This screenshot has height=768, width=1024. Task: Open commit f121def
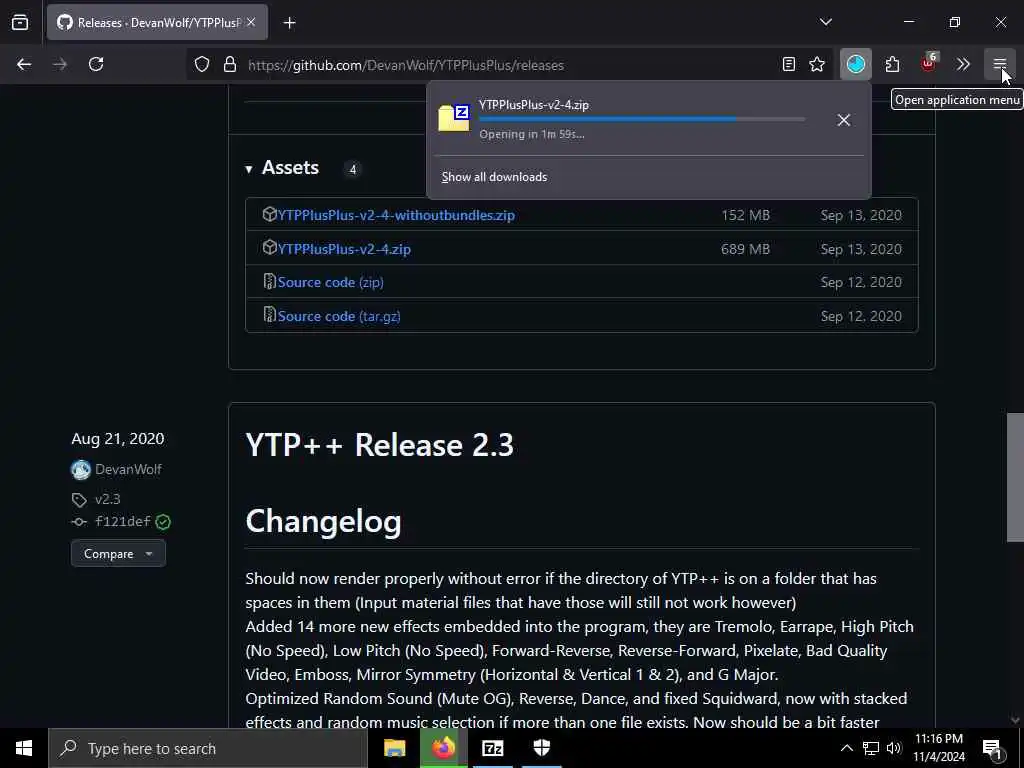[123, 521]
